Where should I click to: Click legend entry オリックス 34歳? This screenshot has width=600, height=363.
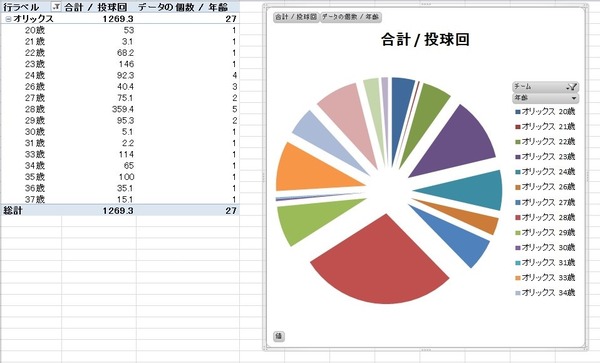coord(545,293)
